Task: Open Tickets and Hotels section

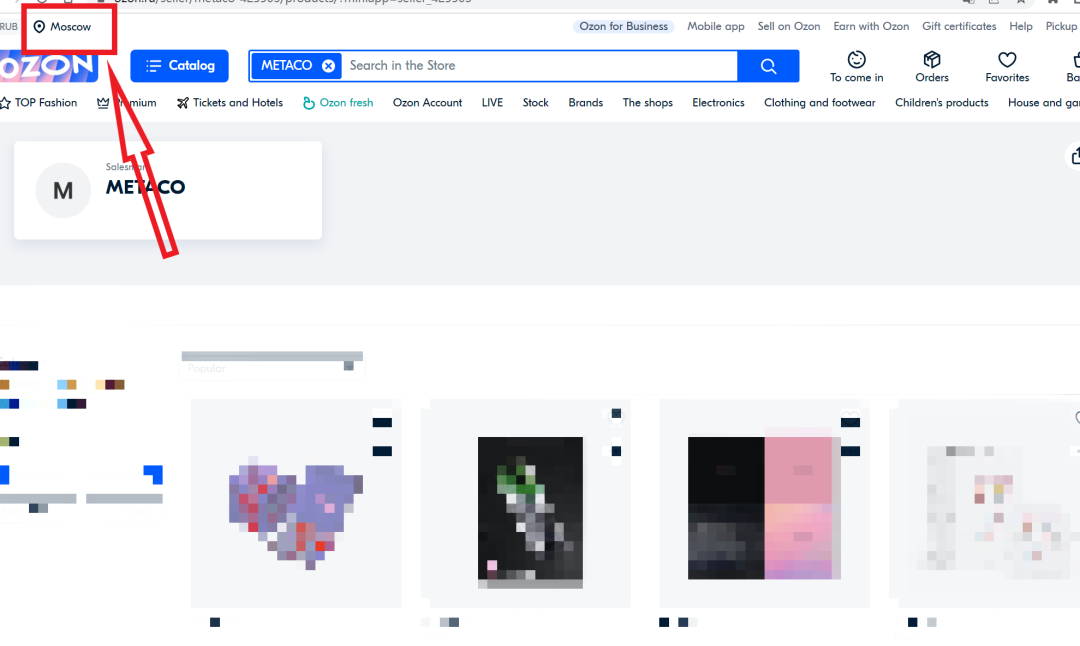Action: click(230, 103)
